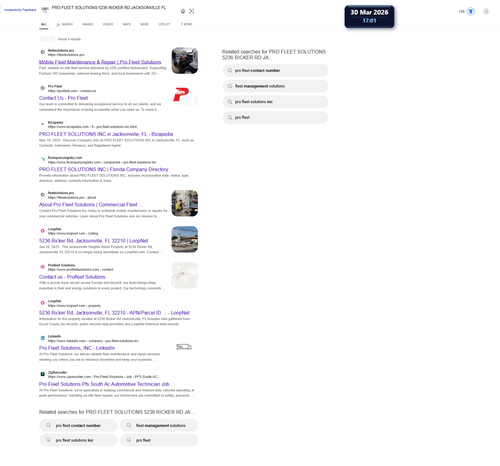The image size is (500, 466).
Task: Click the ZipRecruiter favicon
Action: 42,374
